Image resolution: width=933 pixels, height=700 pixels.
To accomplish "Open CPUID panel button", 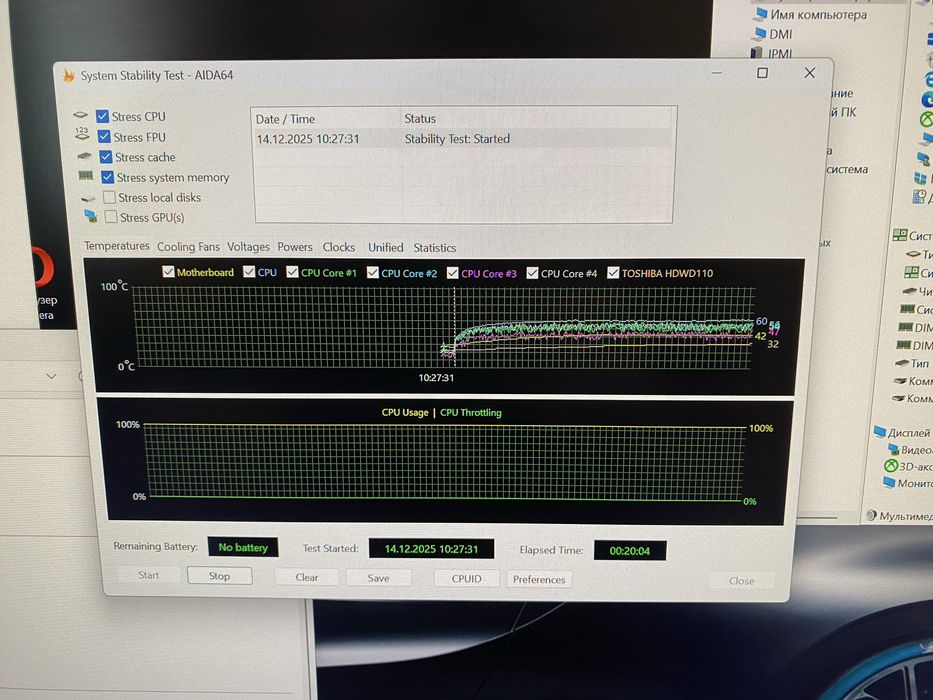I will coord(466,579).
